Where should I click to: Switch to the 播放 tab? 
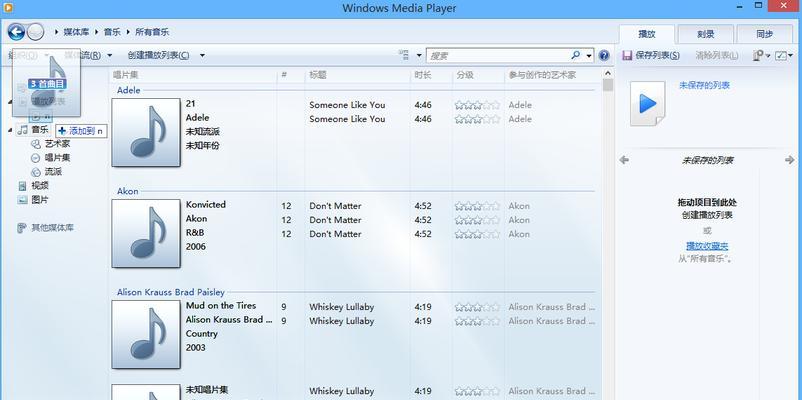[647, 34]
